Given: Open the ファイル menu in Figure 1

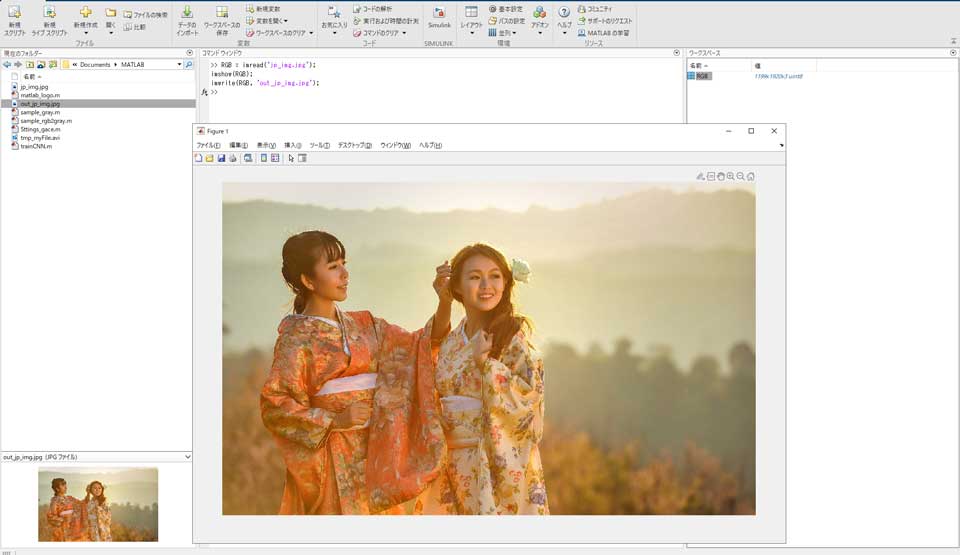Looking at the screenshot, I should (x=208, y=145).
